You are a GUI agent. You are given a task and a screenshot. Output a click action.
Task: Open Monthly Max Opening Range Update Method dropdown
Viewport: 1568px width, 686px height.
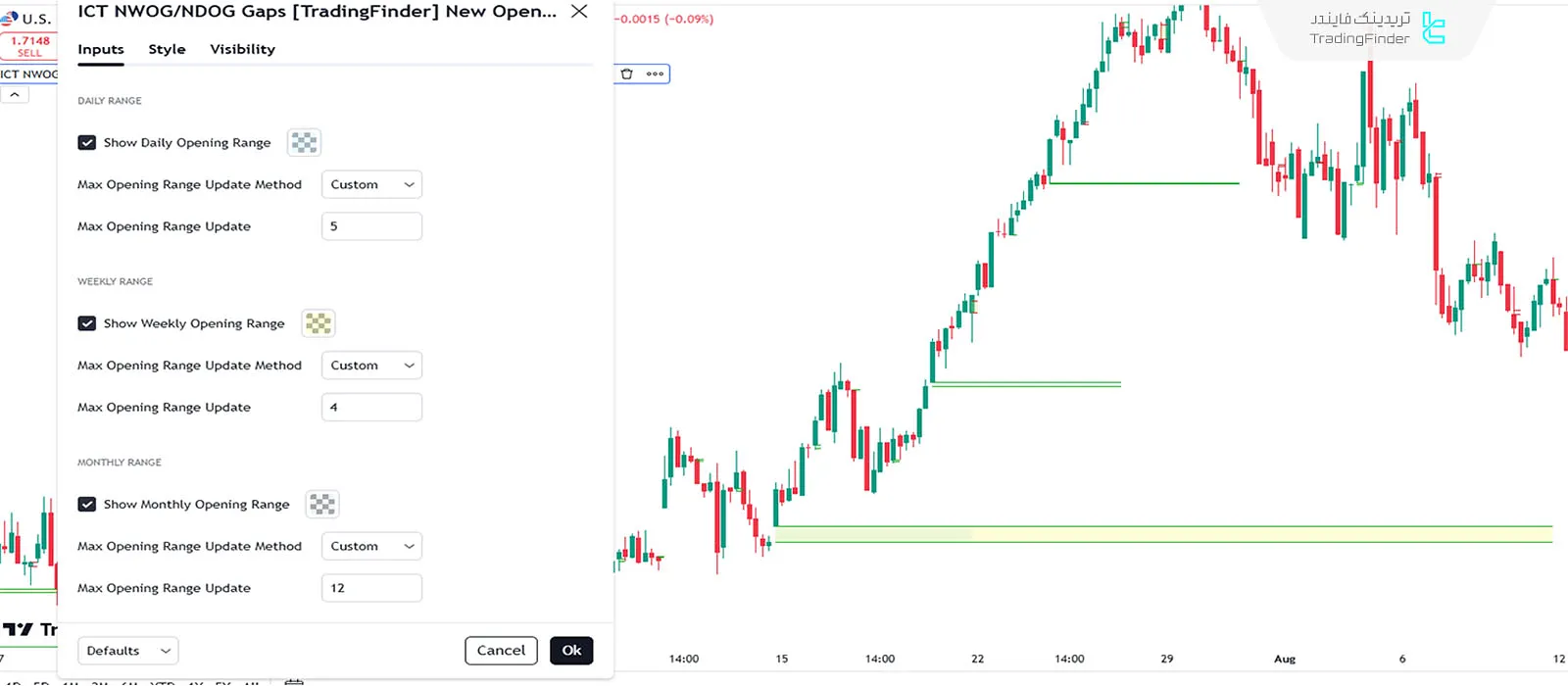point(371,547)
